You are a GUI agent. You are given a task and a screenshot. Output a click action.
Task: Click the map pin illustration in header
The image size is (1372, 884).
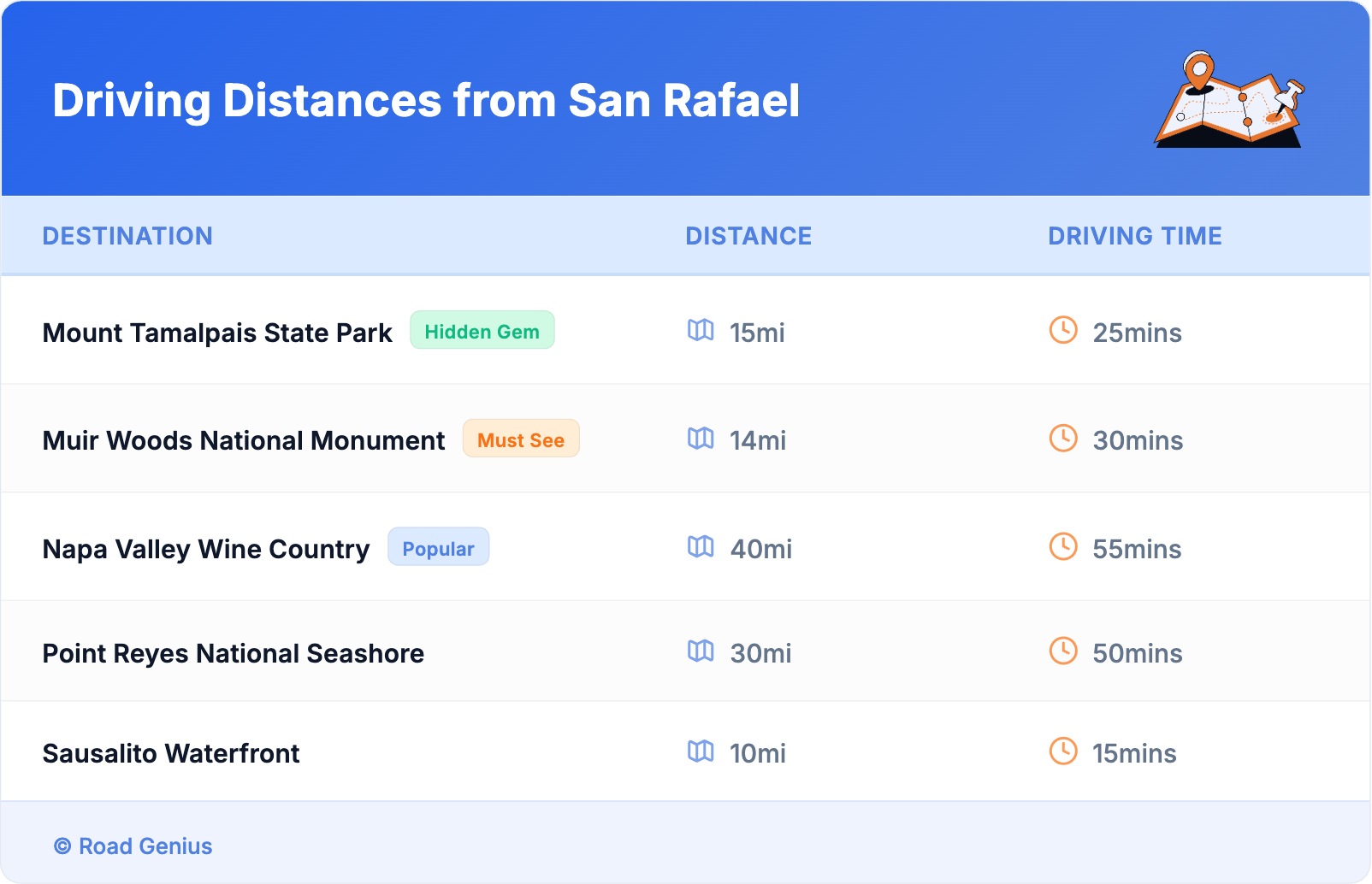pyautogui.click(x=1228, y=100)
